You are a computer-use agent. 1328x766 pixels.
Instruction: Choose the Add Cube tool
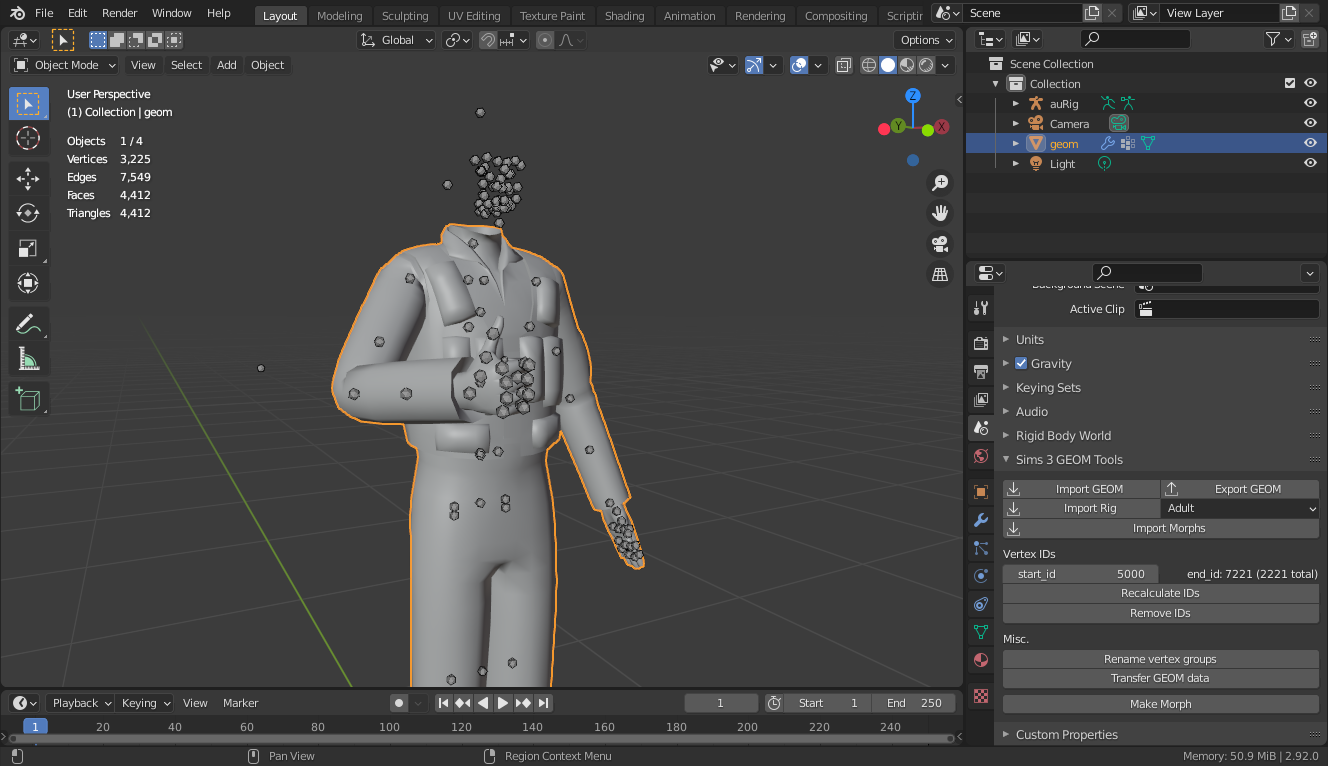(29, 399)
